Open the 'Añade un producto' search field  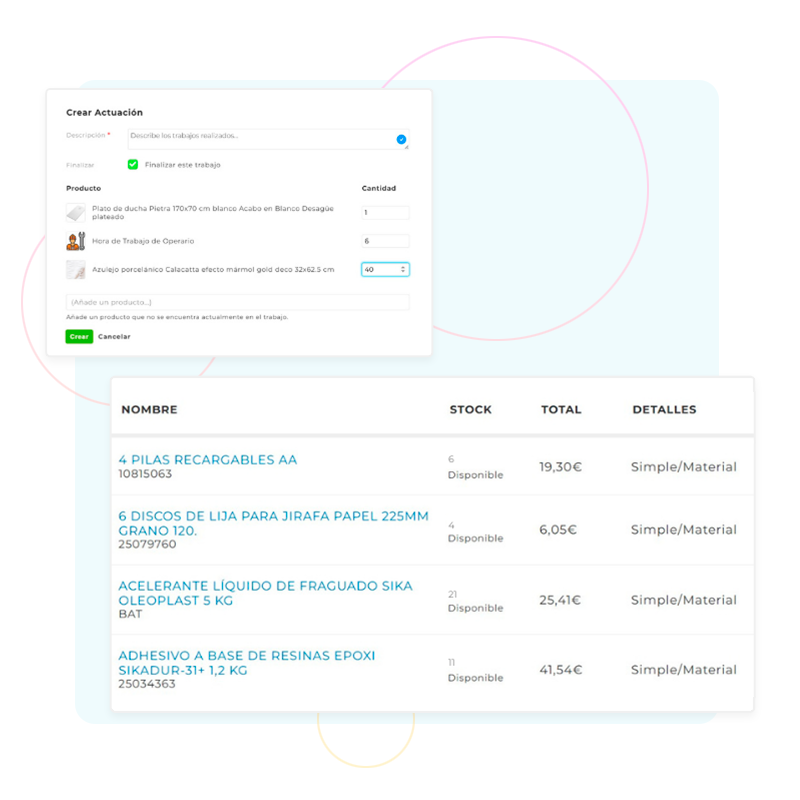tap(237, 302)
